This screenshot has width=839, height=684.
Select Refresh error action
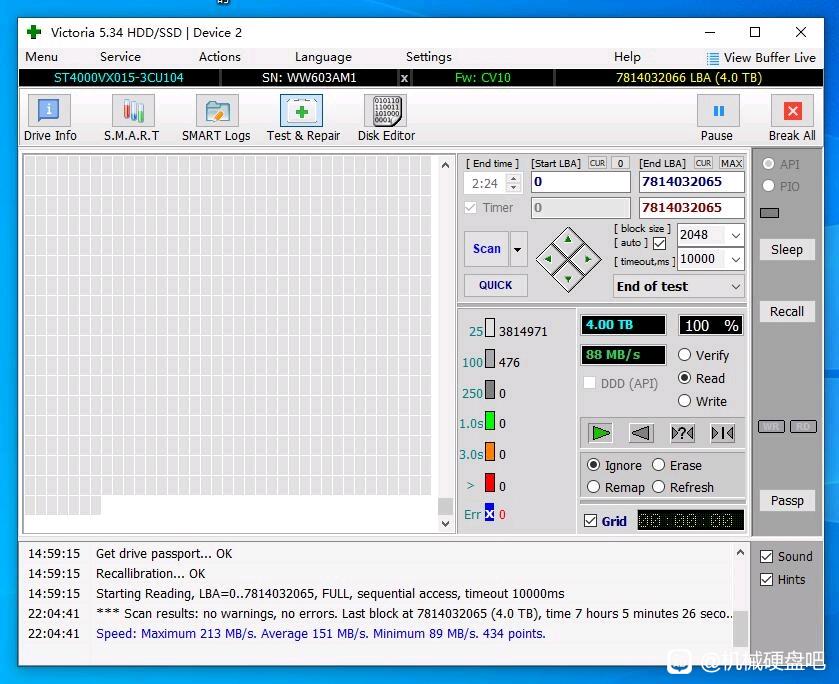coord(659,487)
